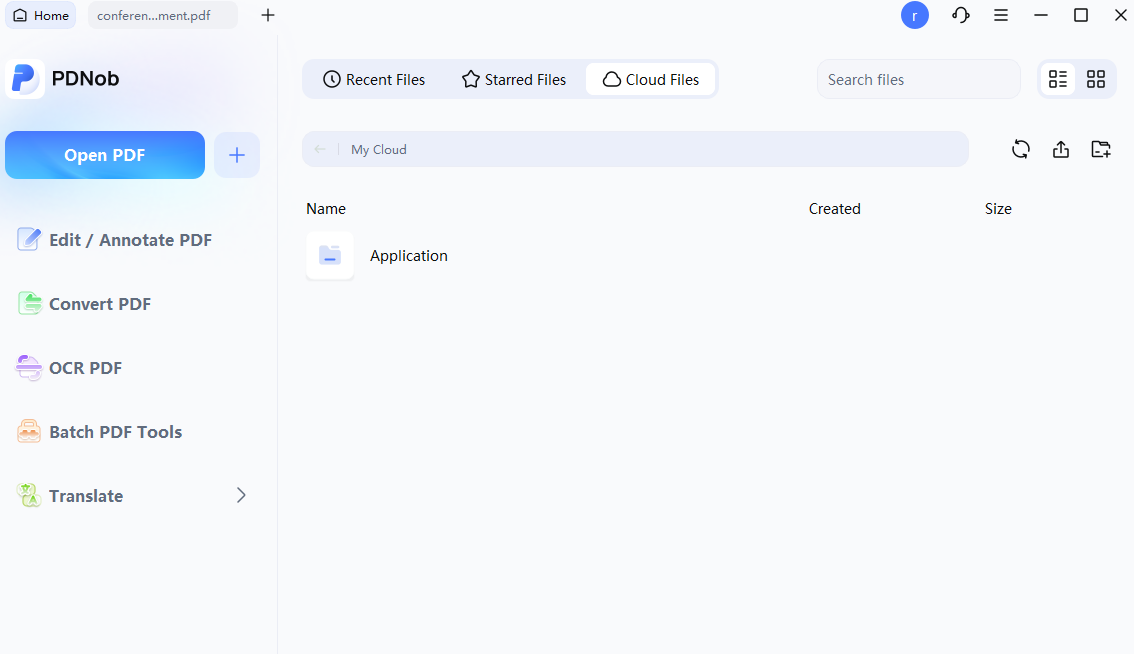This screenshot has width=1134, height=654.
Task: Click the upload file icon
Action: [x=1060, y=149]
